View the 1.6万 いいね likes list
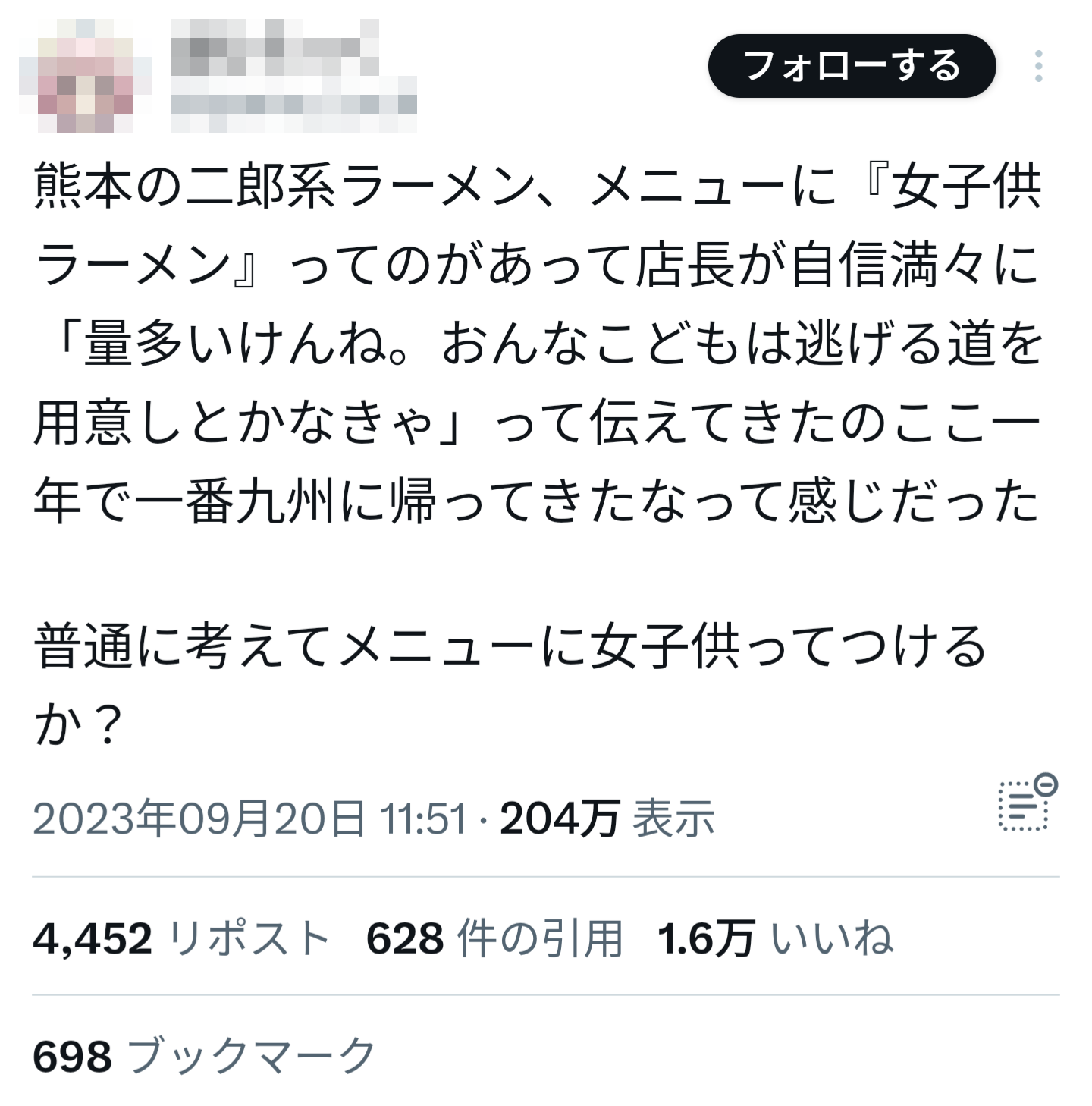Viewport: 1092px width, 1106px height. 775,938
